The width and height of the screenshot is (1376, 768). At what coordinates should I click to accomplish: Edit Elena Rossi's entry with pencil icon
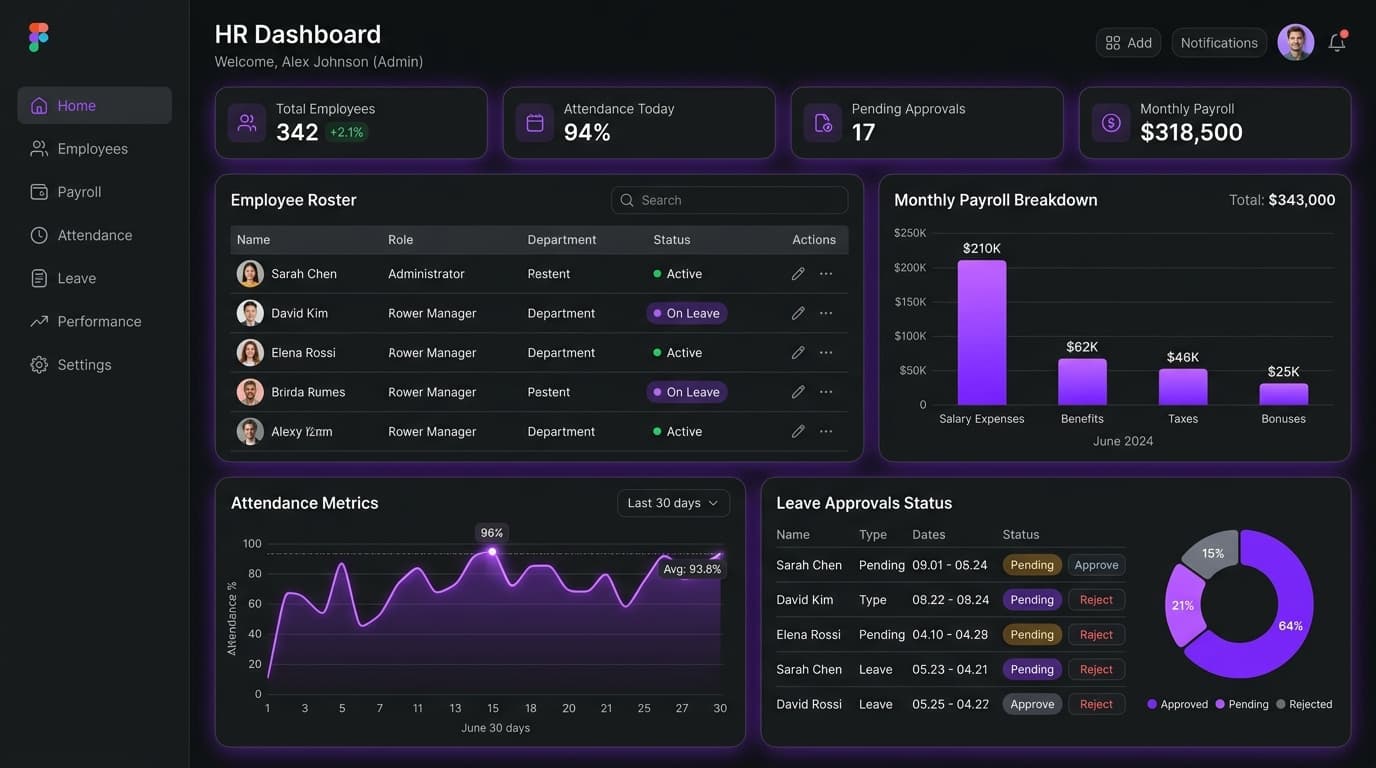click(x=798, y=353)
